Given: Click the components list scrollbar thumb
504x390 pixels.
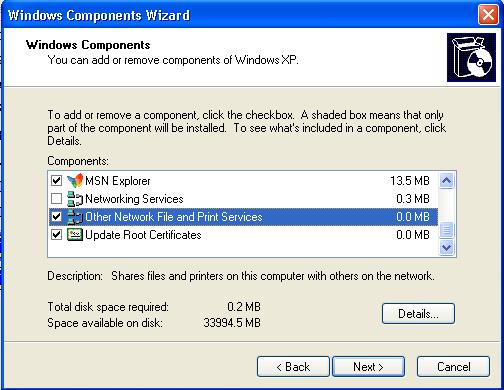Looking at the screenshot, I should 446,230.
